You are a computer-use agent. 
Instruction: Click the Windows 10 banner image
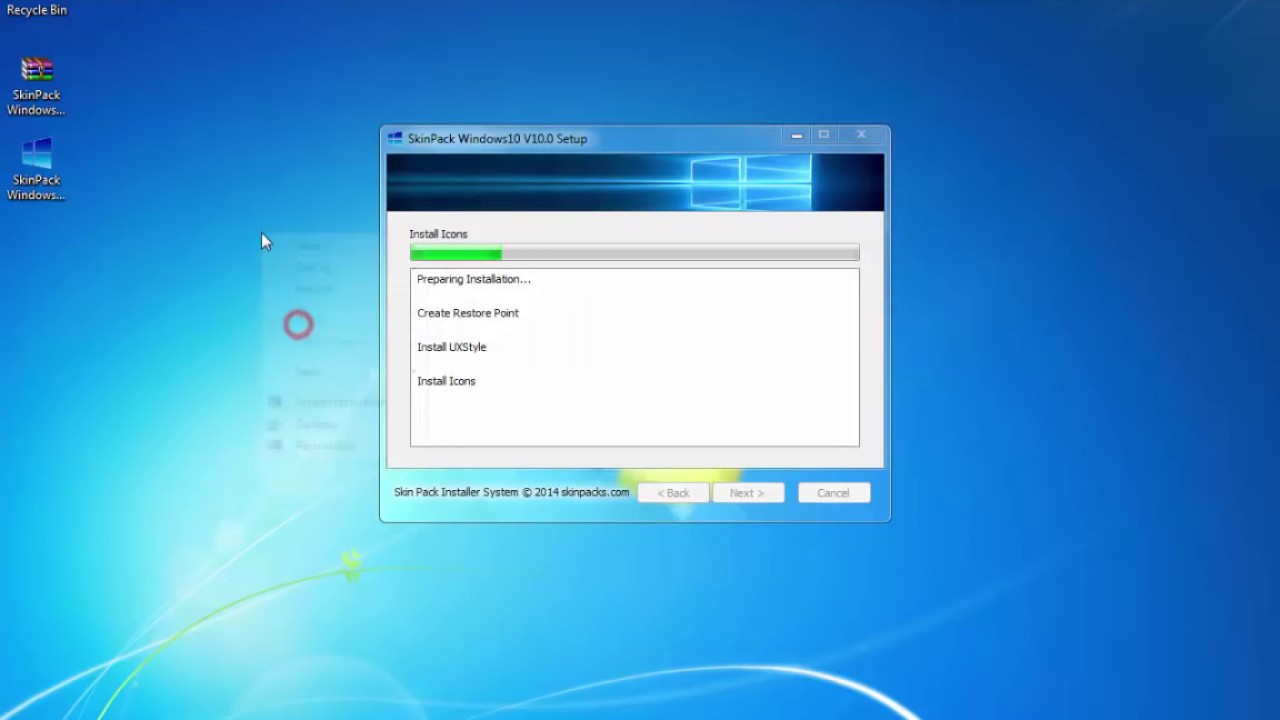(x=635, y=182)
